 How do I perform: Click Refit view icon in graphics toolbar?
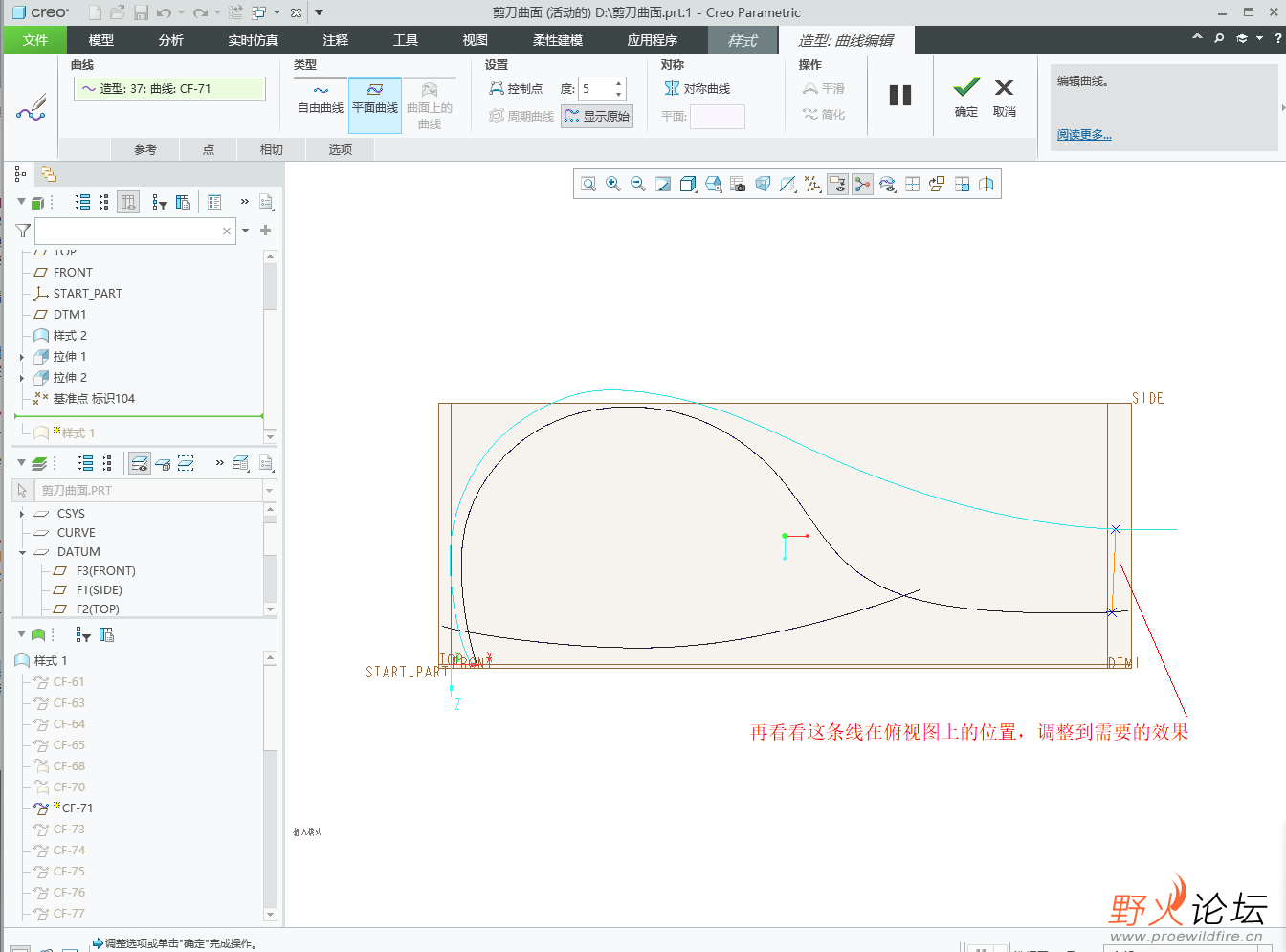(588, 184)
